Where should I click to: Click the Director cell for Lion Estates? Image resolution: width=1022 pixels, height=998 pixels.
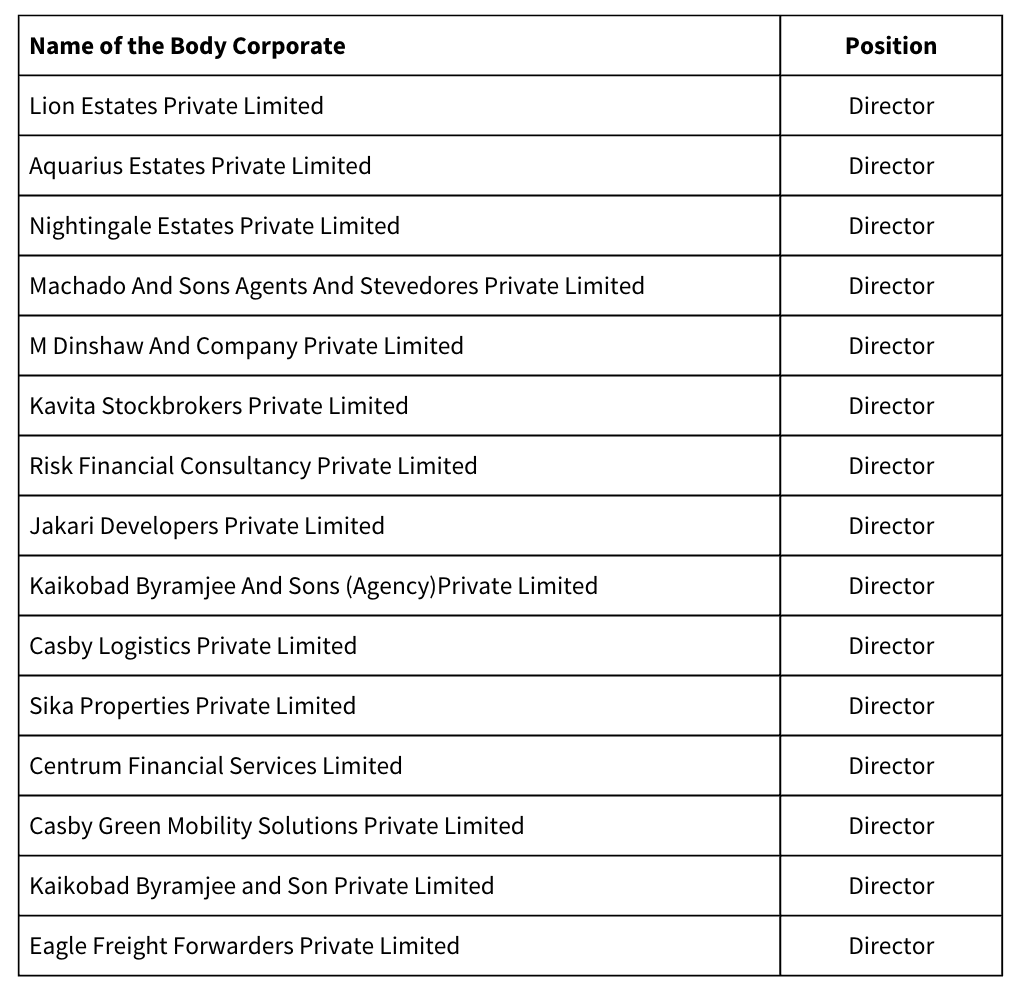click(890, 106)
